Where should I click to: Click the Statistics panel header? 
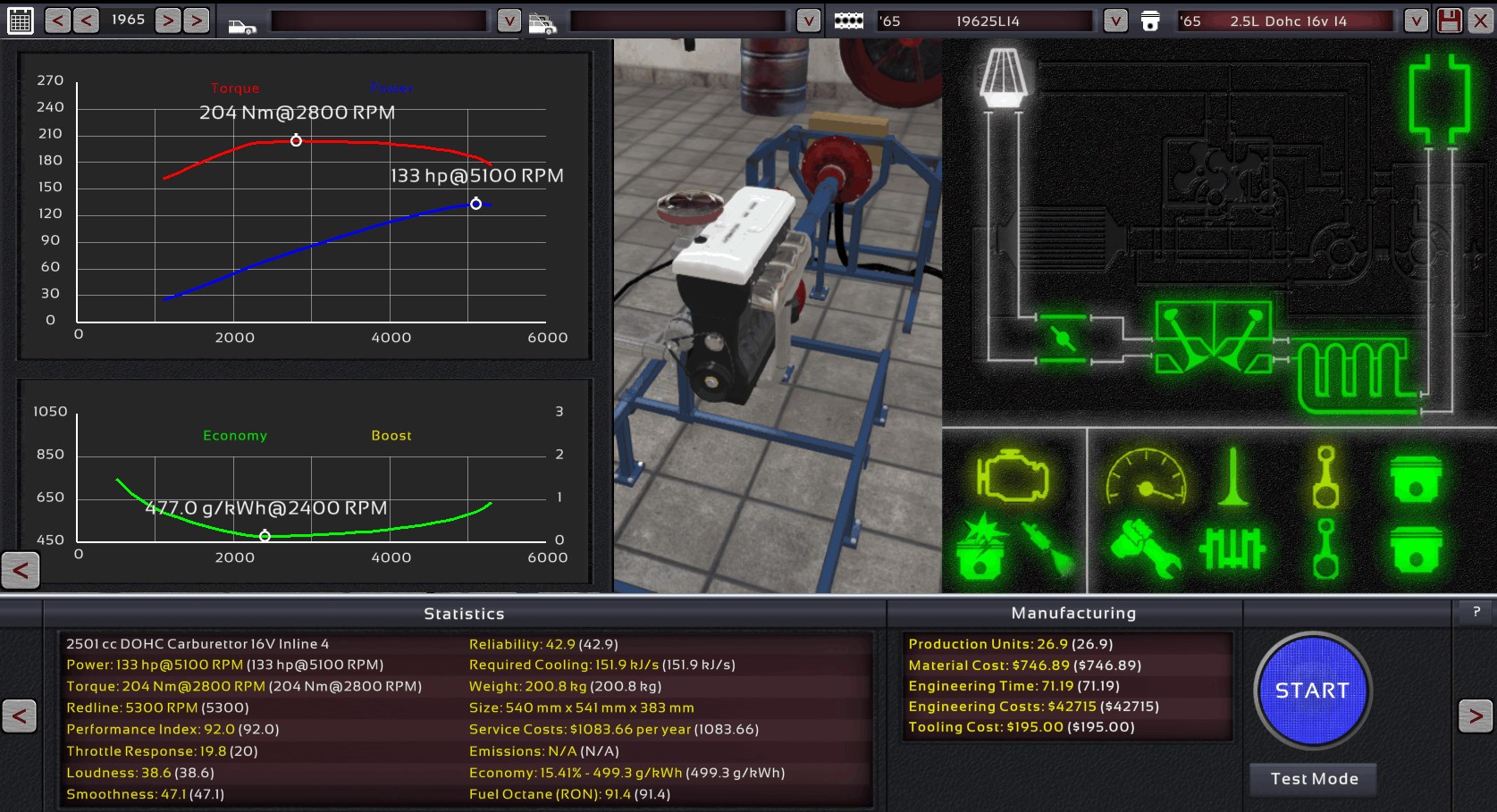(x=464, y=614)
